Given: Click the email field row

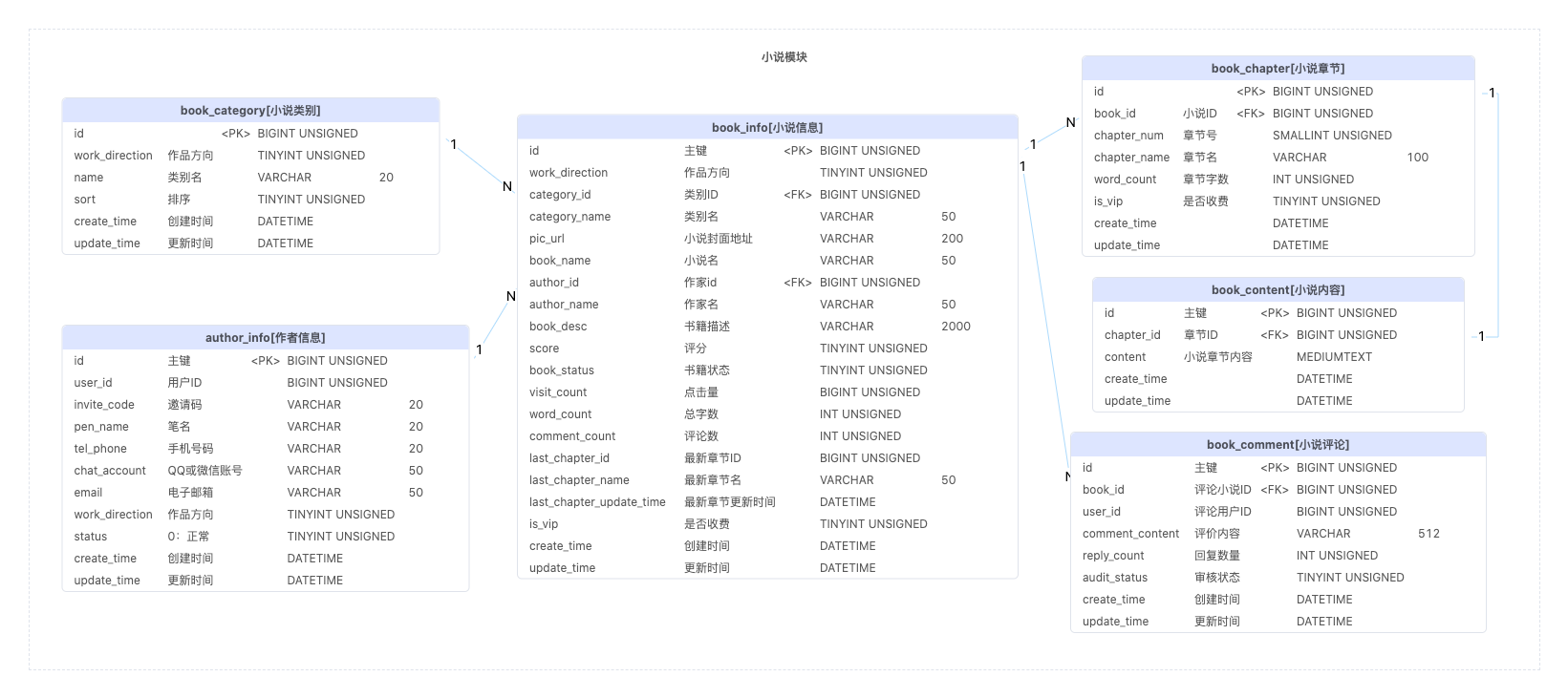Looking at the screenshot, I should (266, 493).
